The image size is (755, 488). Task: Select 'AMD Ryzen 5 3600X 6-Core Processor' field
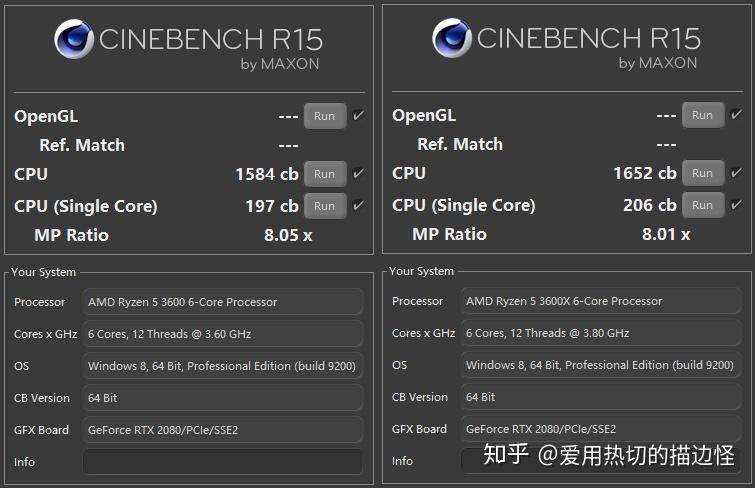pos(600,301)
